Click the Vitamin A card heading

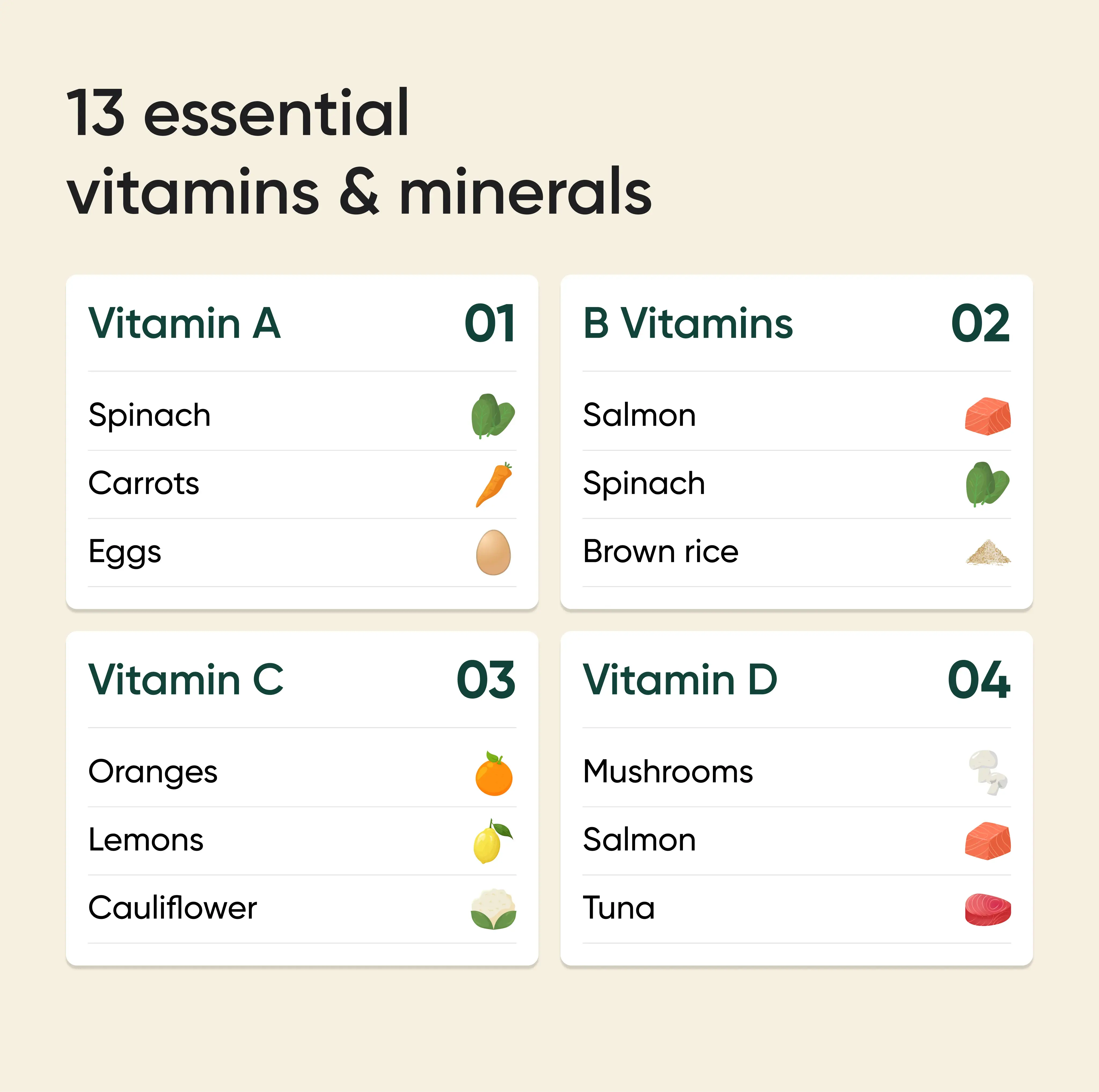(x=185, y=323)
